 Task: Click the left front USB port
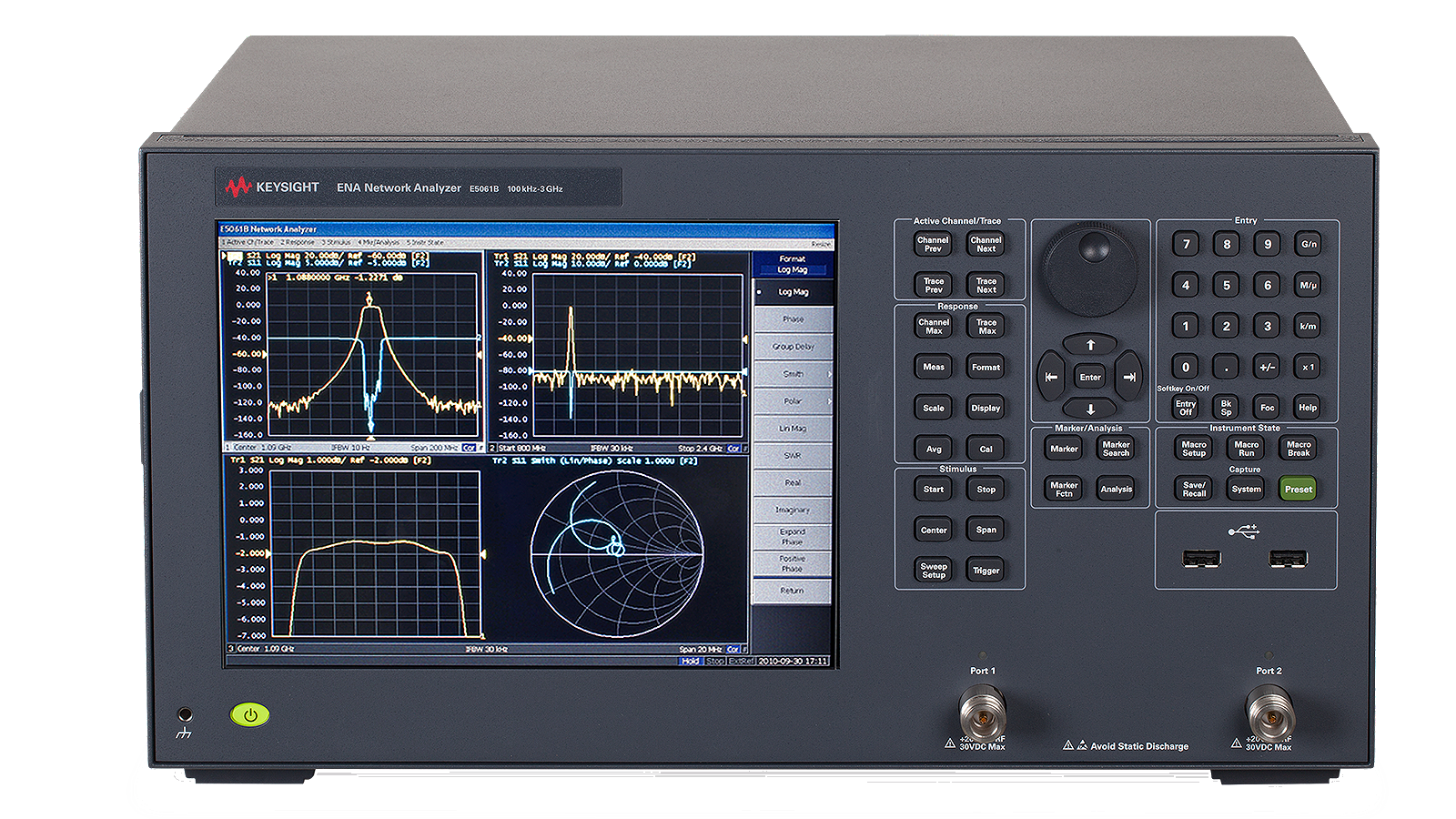point(1202,559)
